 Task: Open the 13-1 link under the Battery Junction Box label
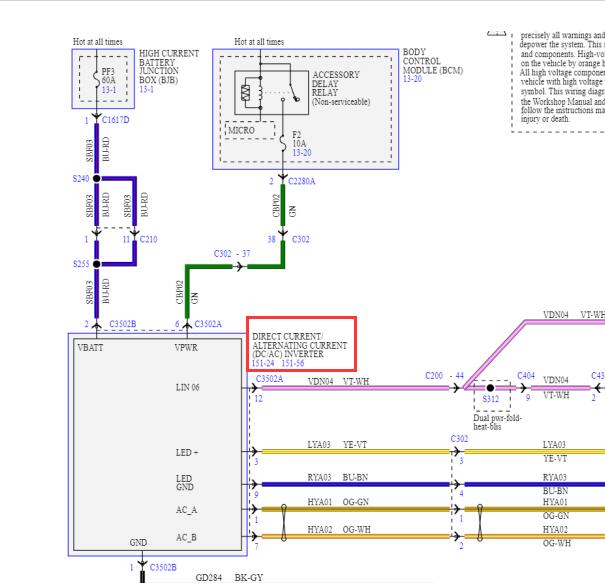pyautogui.click(x=146, y=90)
